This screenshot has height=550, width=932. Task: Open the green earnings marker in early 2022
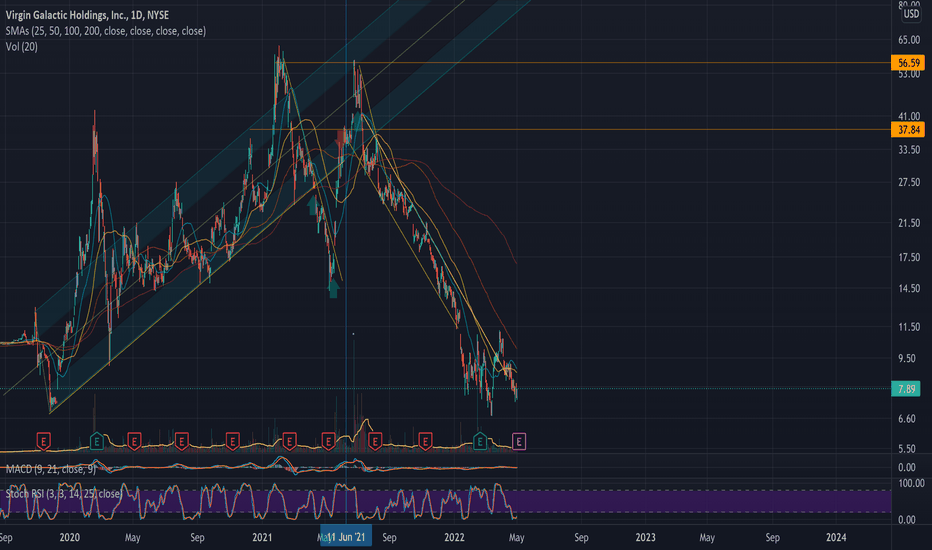point(480,442)
